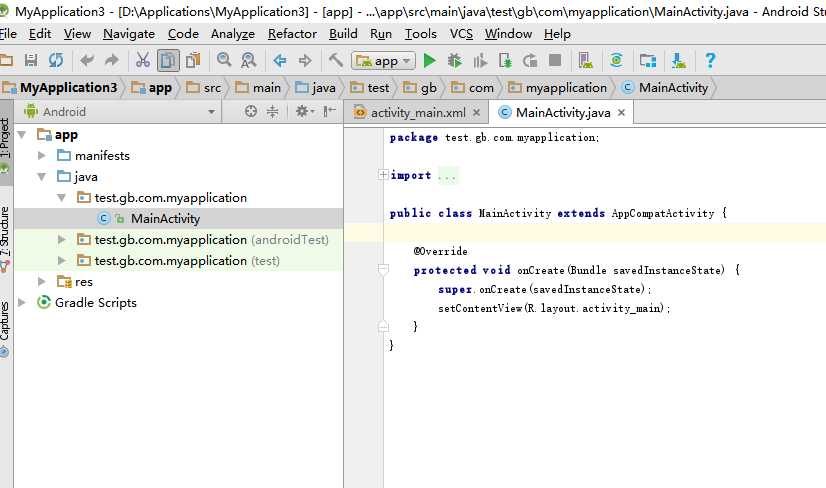This screenshot has width=826, height=488.
Task: Expand the (test) package node
Action: (62, 260)
